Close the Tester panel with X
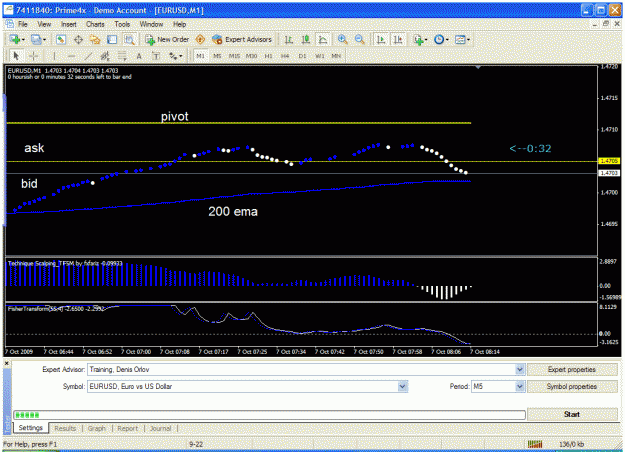The image size is (625, 452). click(x=6, y=364)
